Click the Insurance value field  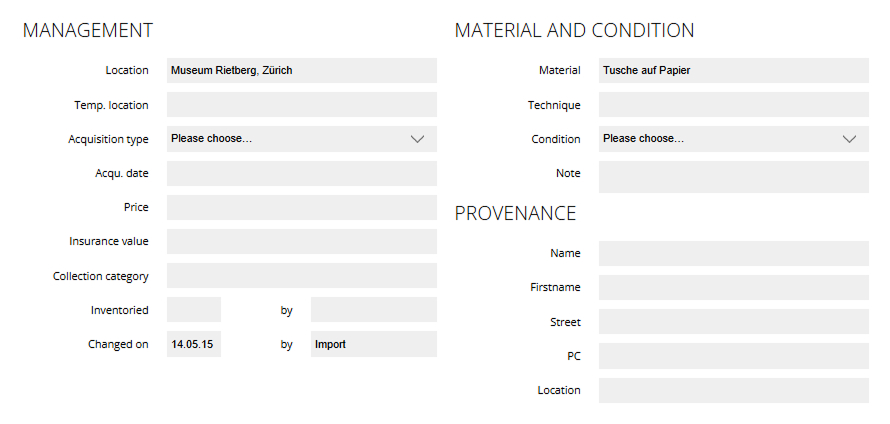pos(301,241)
